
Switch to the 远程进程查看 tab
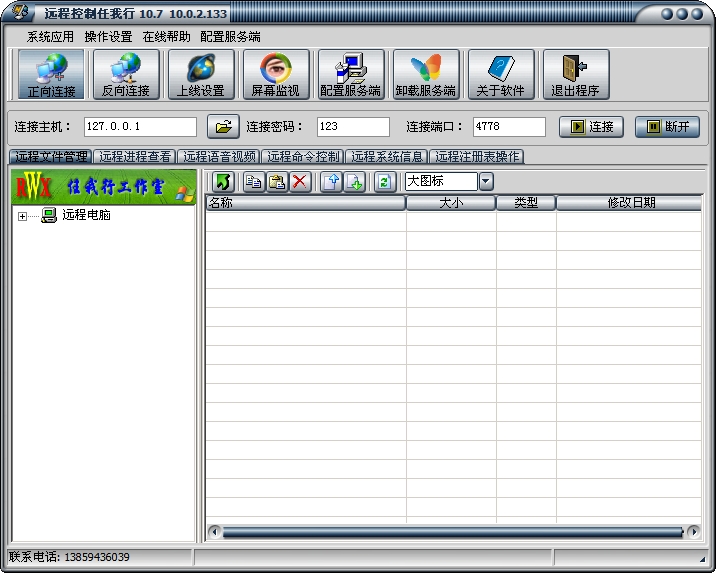point(135,157)
